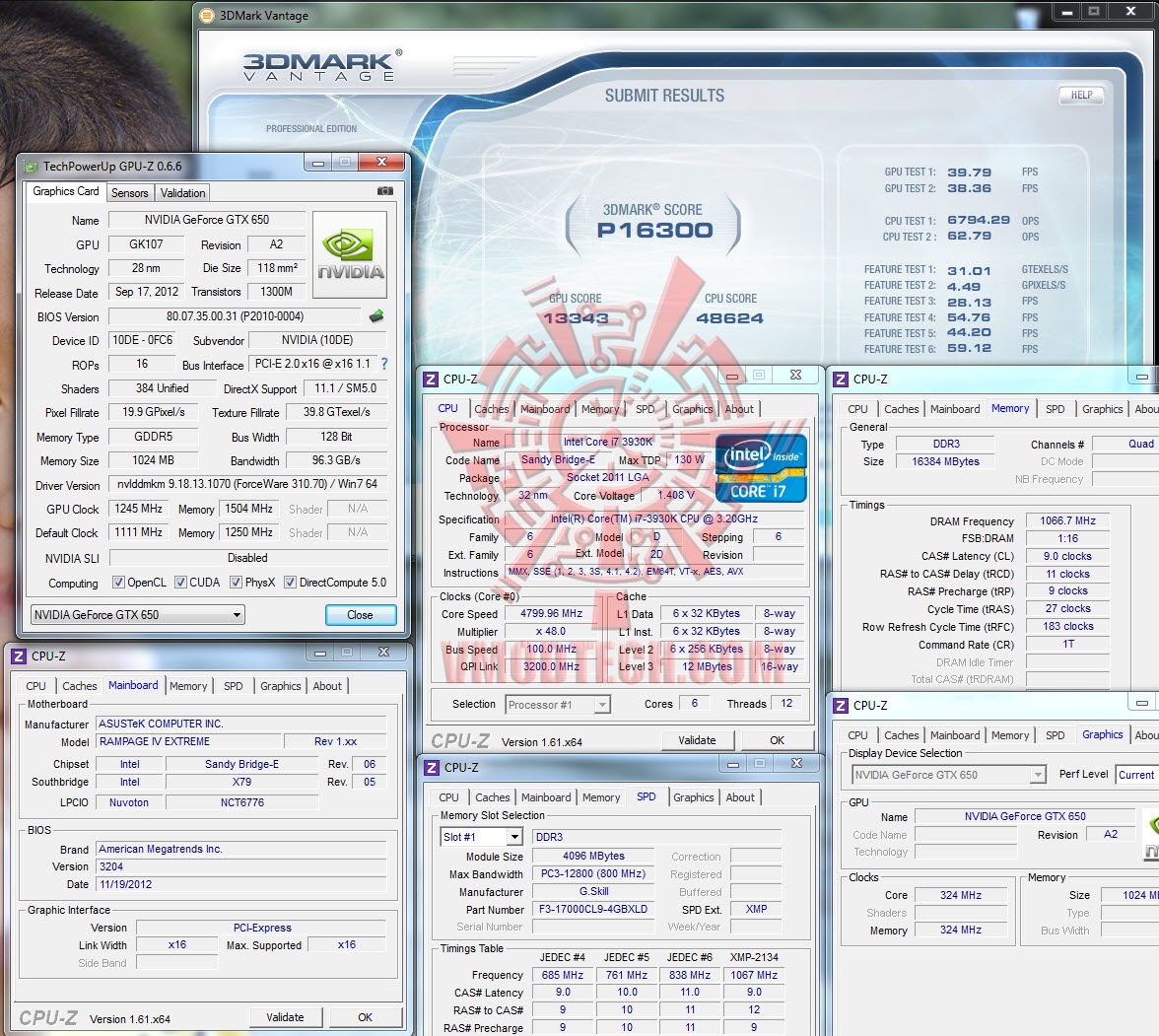Toggle the OpenCL checkbox in GPU-Z
Screen dimensions: 1159x1036
pos(118,582)
